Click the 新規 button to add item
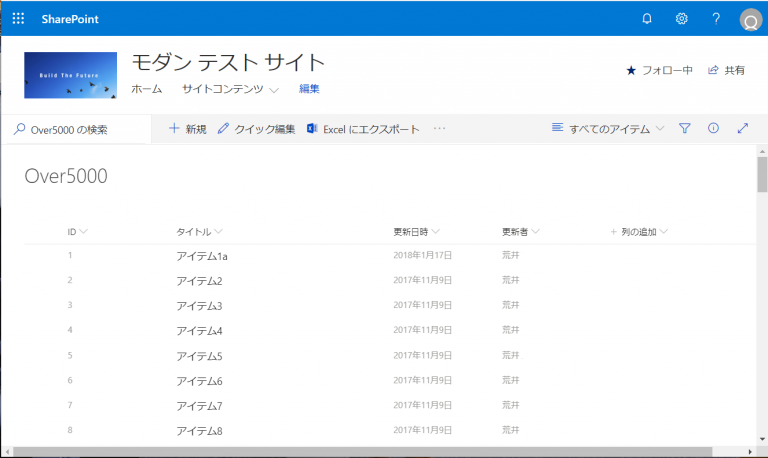The width and height of the screenshot is (768, 458). (187, 129)
